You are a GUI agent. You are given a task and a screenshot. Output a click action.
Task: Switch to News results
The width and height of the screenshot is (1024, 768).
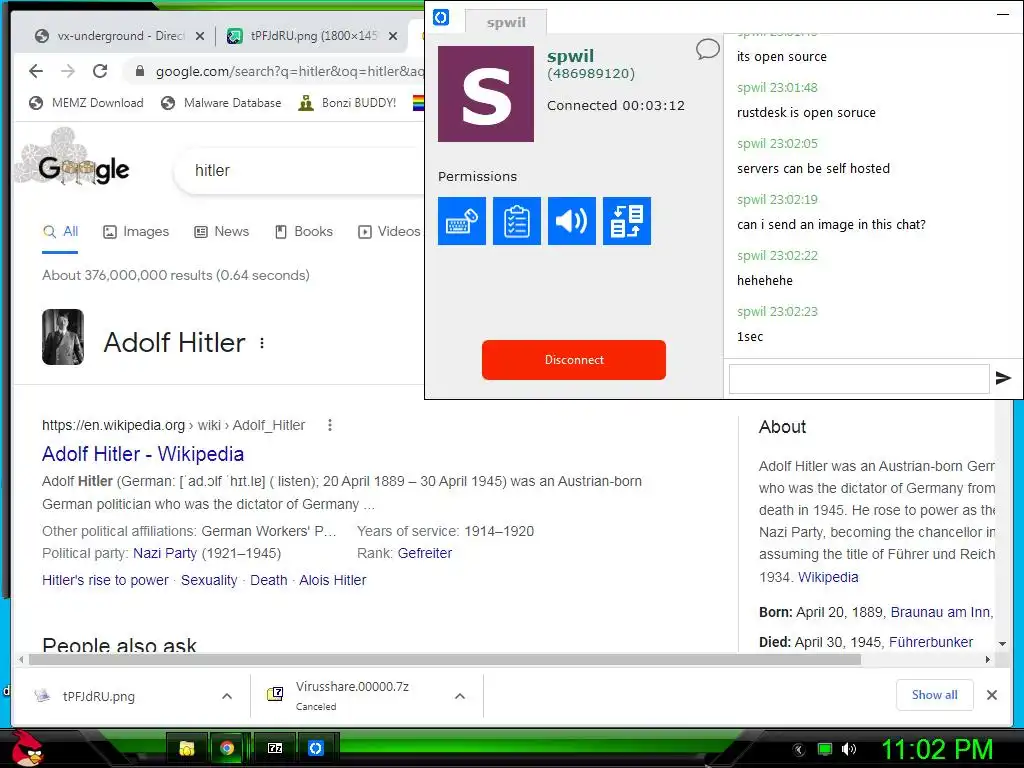click(x=222, y=231)
